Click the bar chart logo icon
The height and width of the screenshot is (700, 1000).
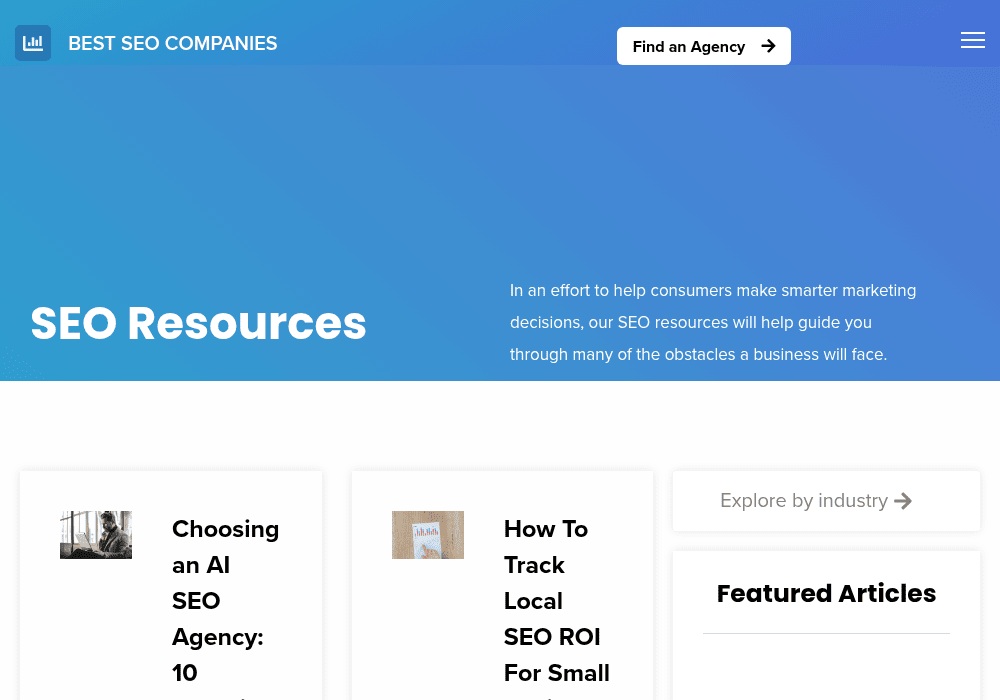click(x=33, y=43)
